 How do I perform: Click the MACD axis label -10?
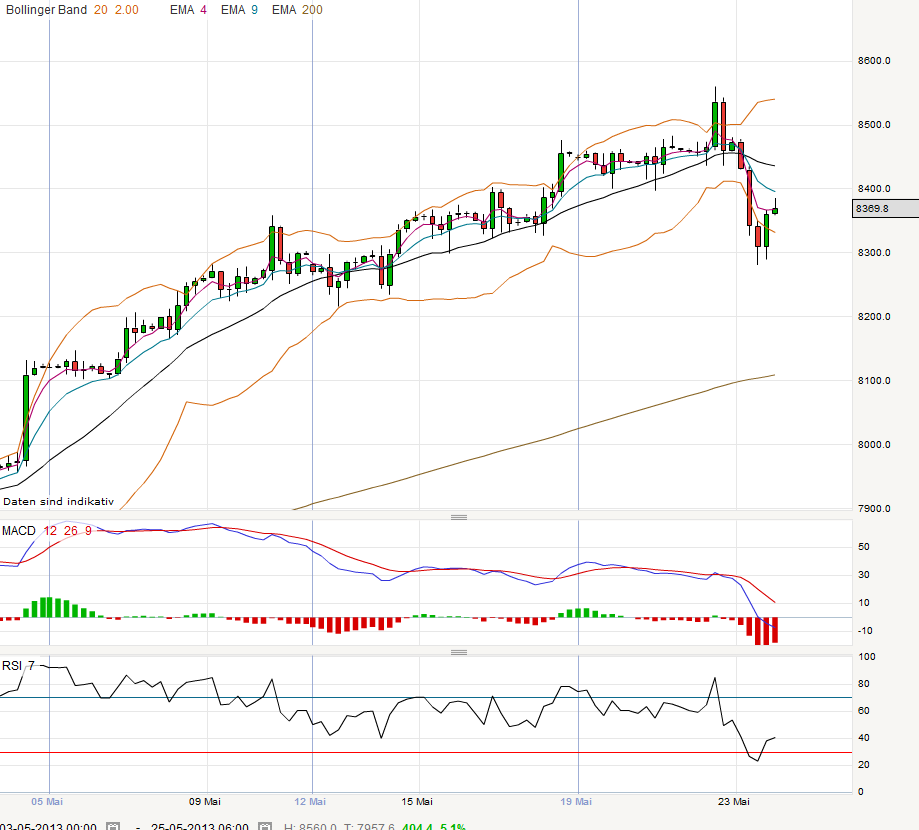coord(865,631)
